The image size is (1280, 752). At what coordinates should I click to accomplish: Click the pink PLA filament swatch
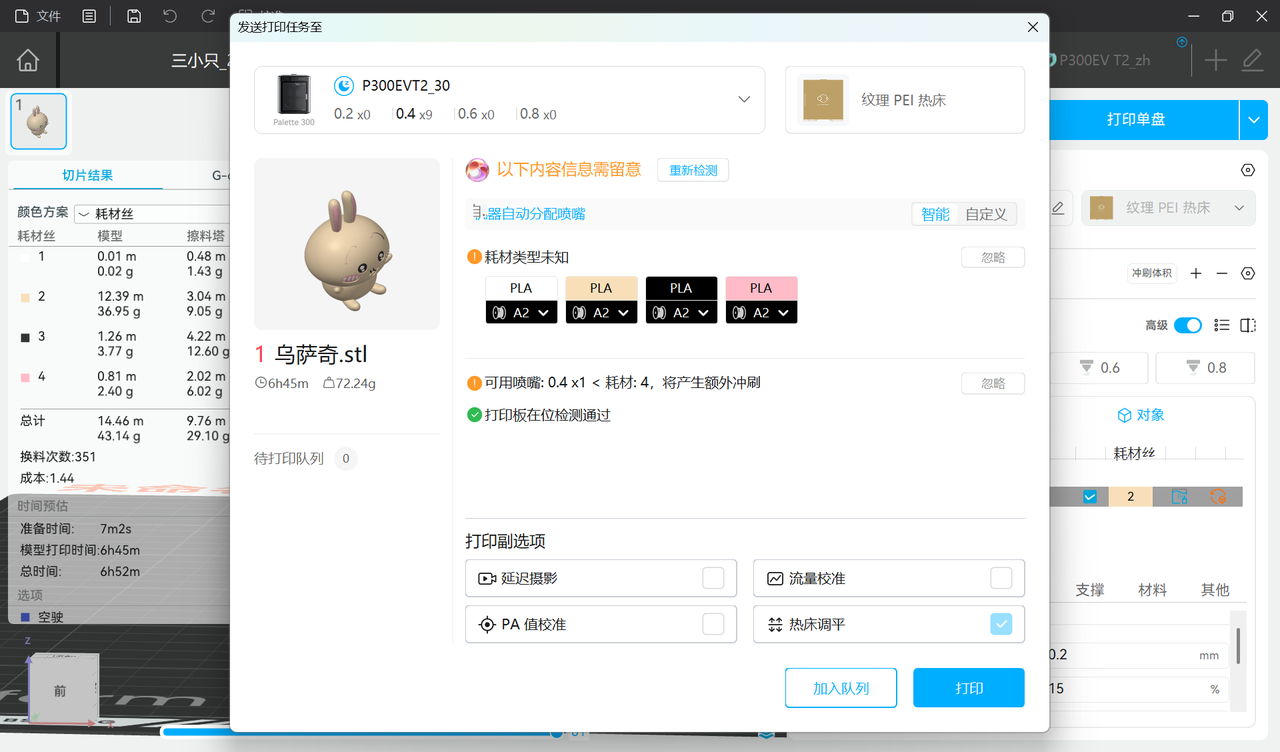coord(761,288)
